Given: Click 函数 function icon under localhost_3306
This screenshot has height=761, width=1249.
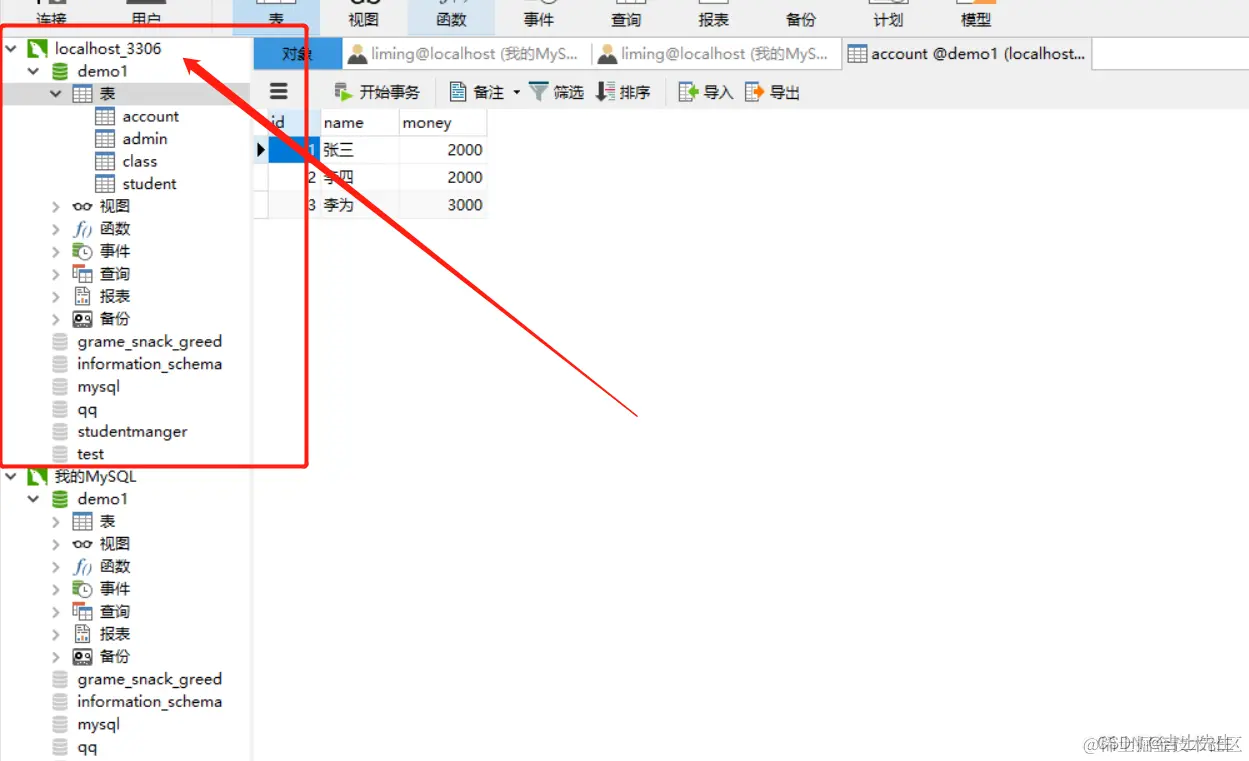Looking at the screenshot, I should coord(83,229).
